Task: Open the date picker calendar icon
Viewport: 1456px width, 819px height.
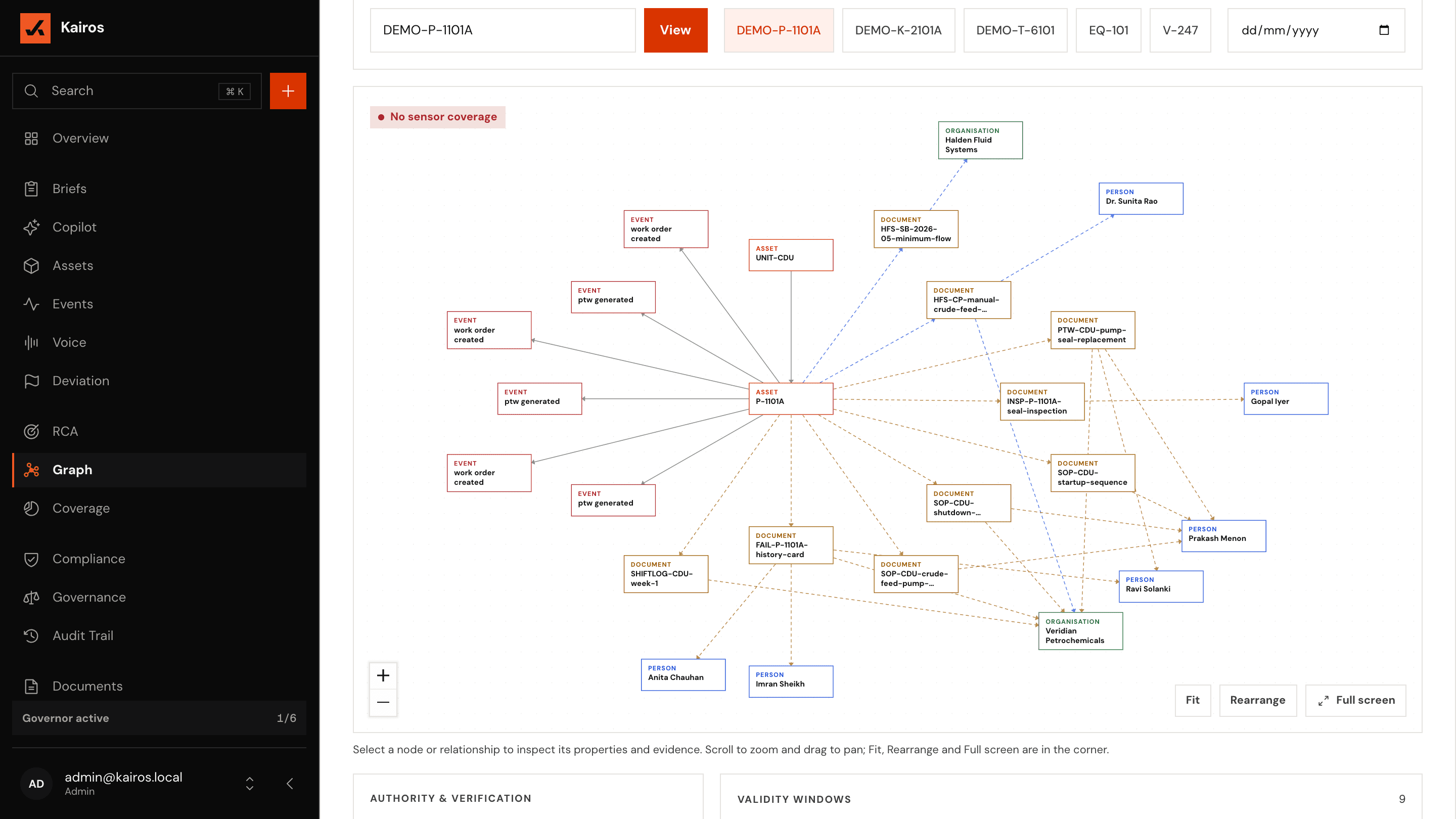Action: tap(1384, 30)
